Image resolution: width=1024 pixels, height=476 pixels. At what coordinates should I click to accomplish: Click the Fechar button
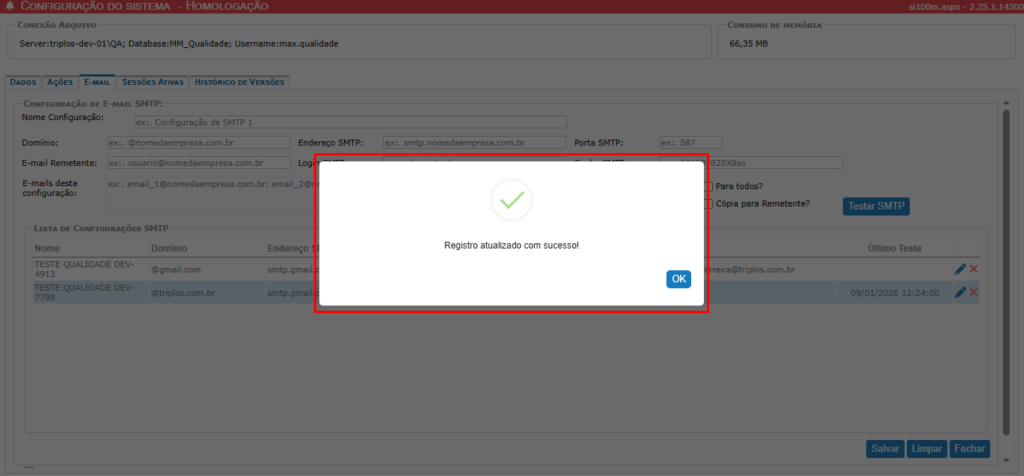pyautogui.click(x=969, y=449)
